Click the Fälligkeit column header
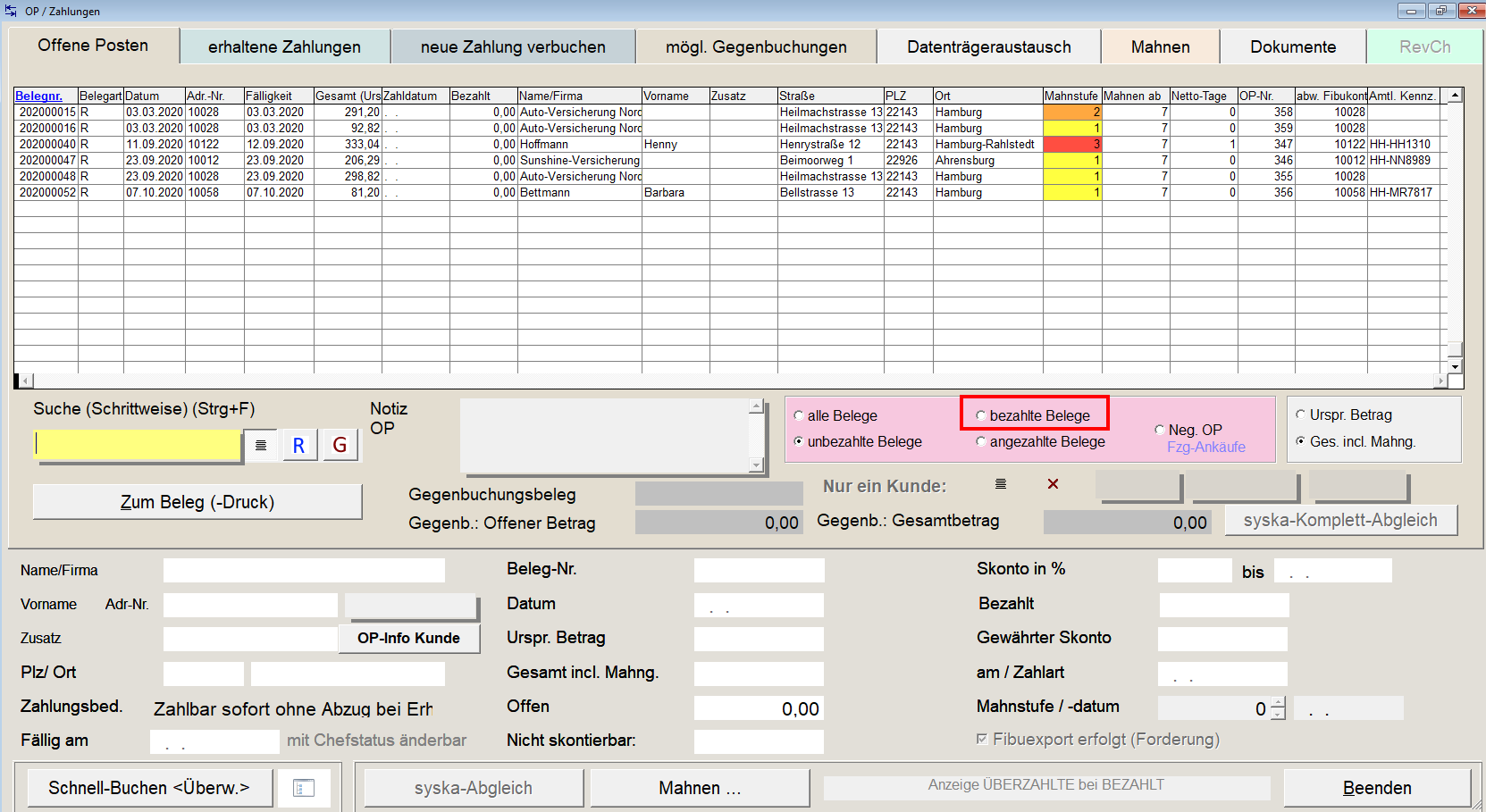Image resolution: width=1486 pixels, height=812 pixels. pos(279,96)
